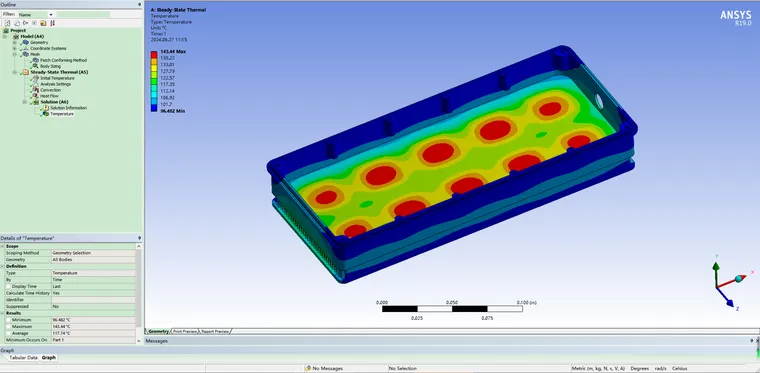This screenshot has width=760, height=373.
Task: Check the Minimum result checkbox
Action: pos(8,320)
